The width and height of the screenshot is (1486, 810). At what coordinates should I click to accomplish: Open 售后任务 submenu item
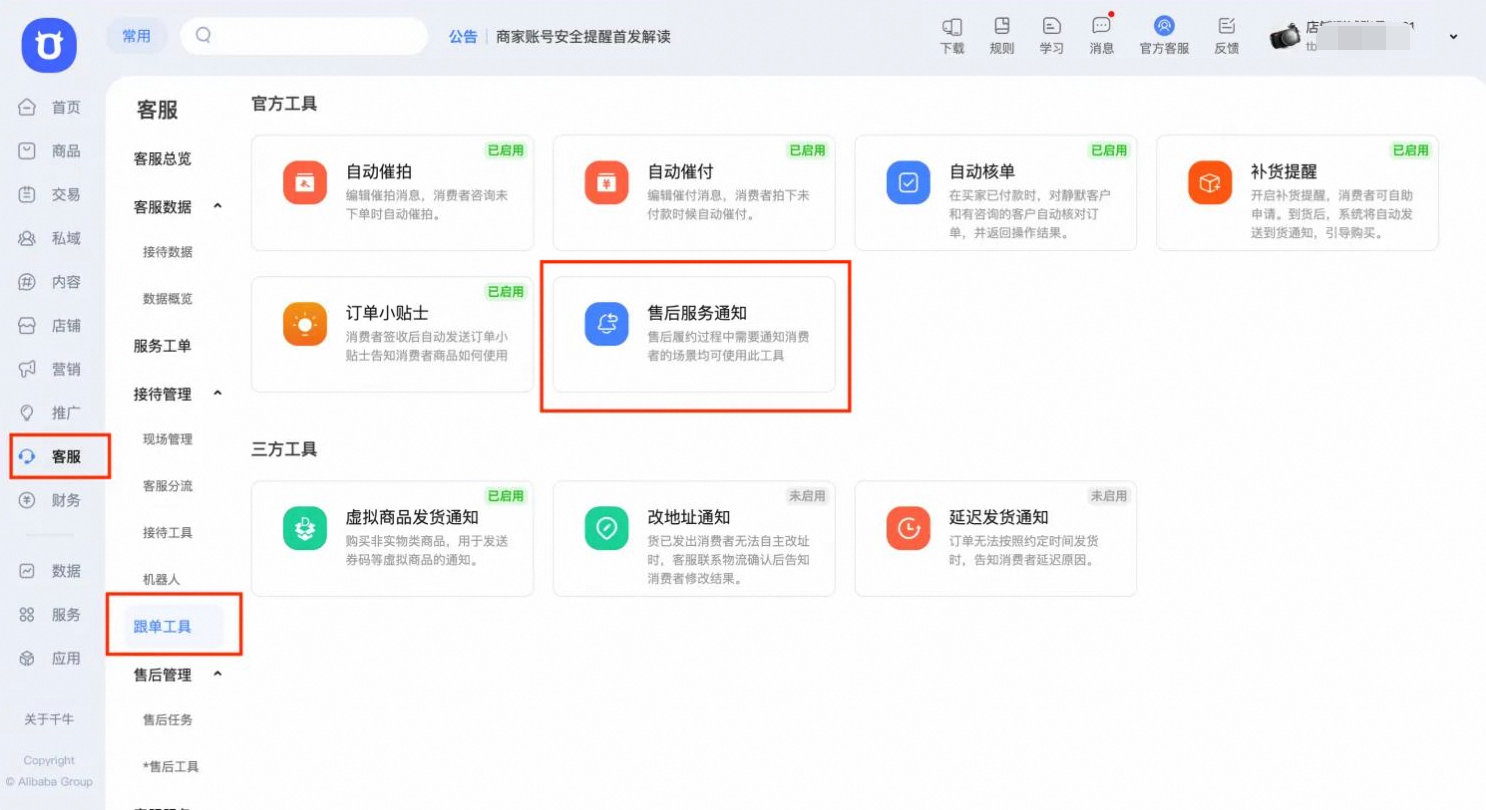click(x=167, y=720)
